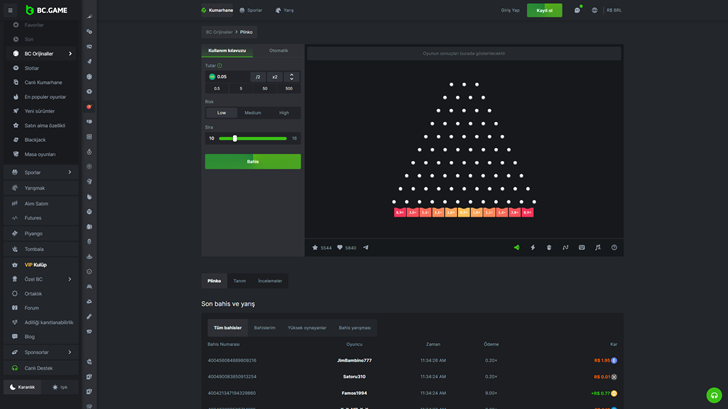Open the chat bubble icon in header
This screenshot has width=728, height=409.
(x=577, y=10)
